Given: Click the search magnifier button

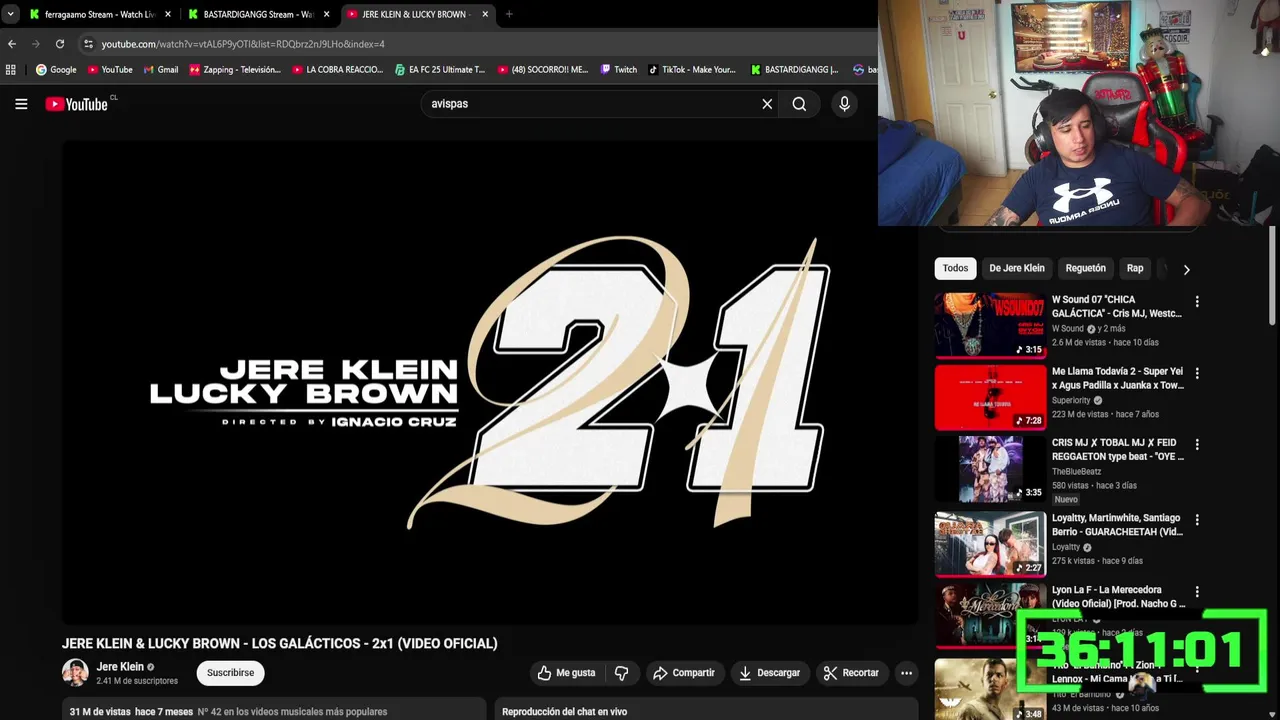Looking at the screenshot, I should pyautogui.click(x=799, y=104).
